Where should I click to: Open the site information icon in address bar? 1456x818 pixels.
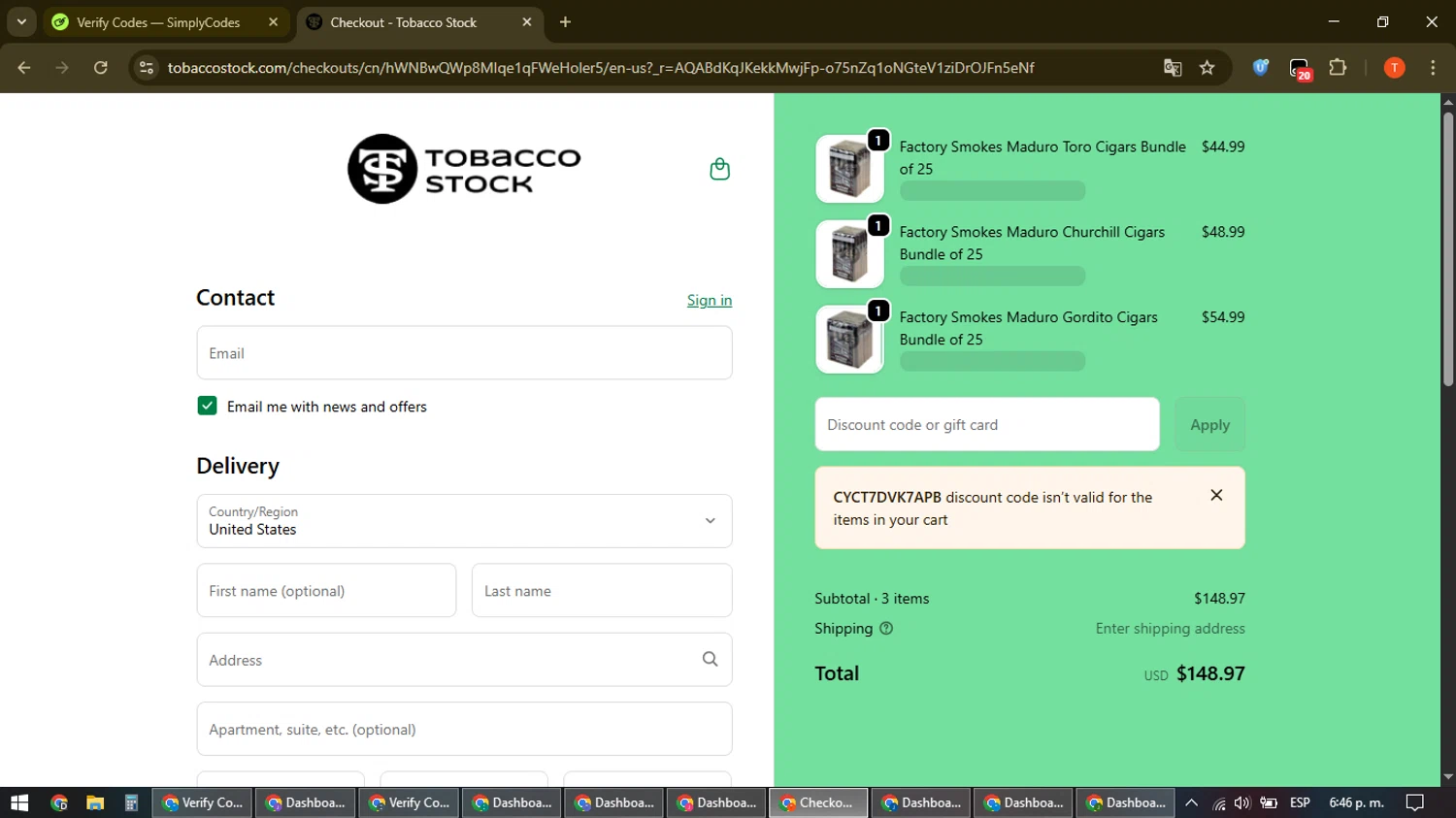[147, 68]
